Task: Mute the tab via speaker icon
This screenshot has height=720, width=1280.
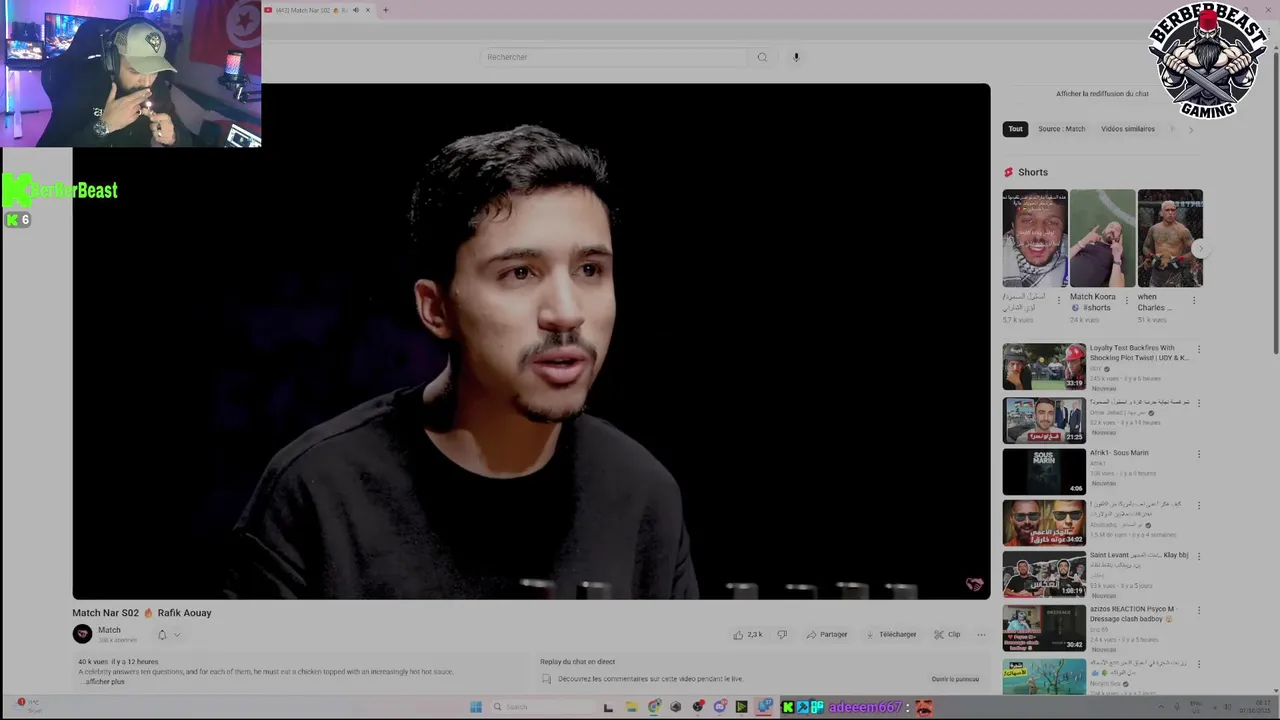Action: 355,10
